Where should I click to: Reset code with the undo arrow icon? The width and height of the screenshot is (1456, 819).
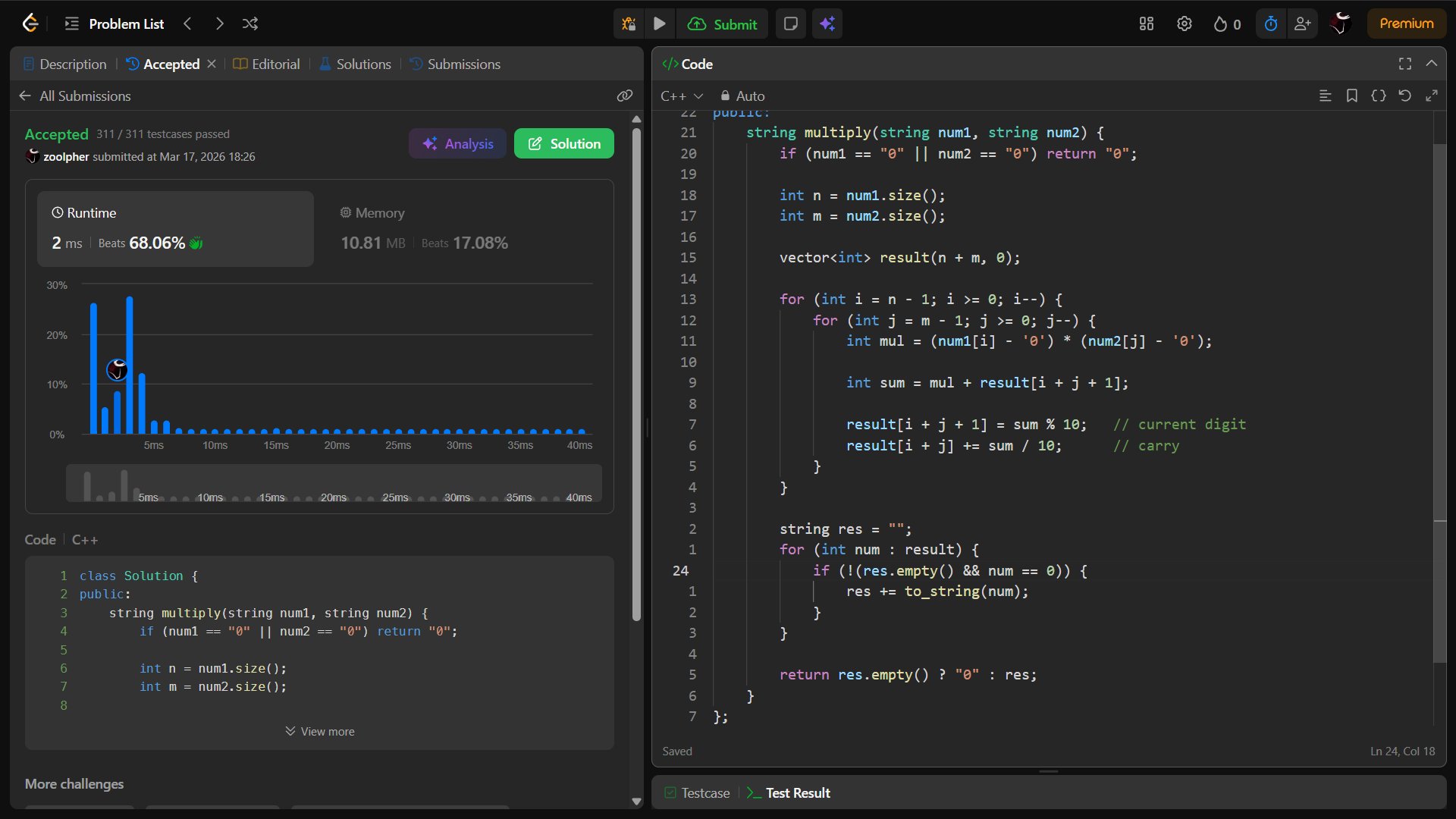click(x=1405, y=96)
